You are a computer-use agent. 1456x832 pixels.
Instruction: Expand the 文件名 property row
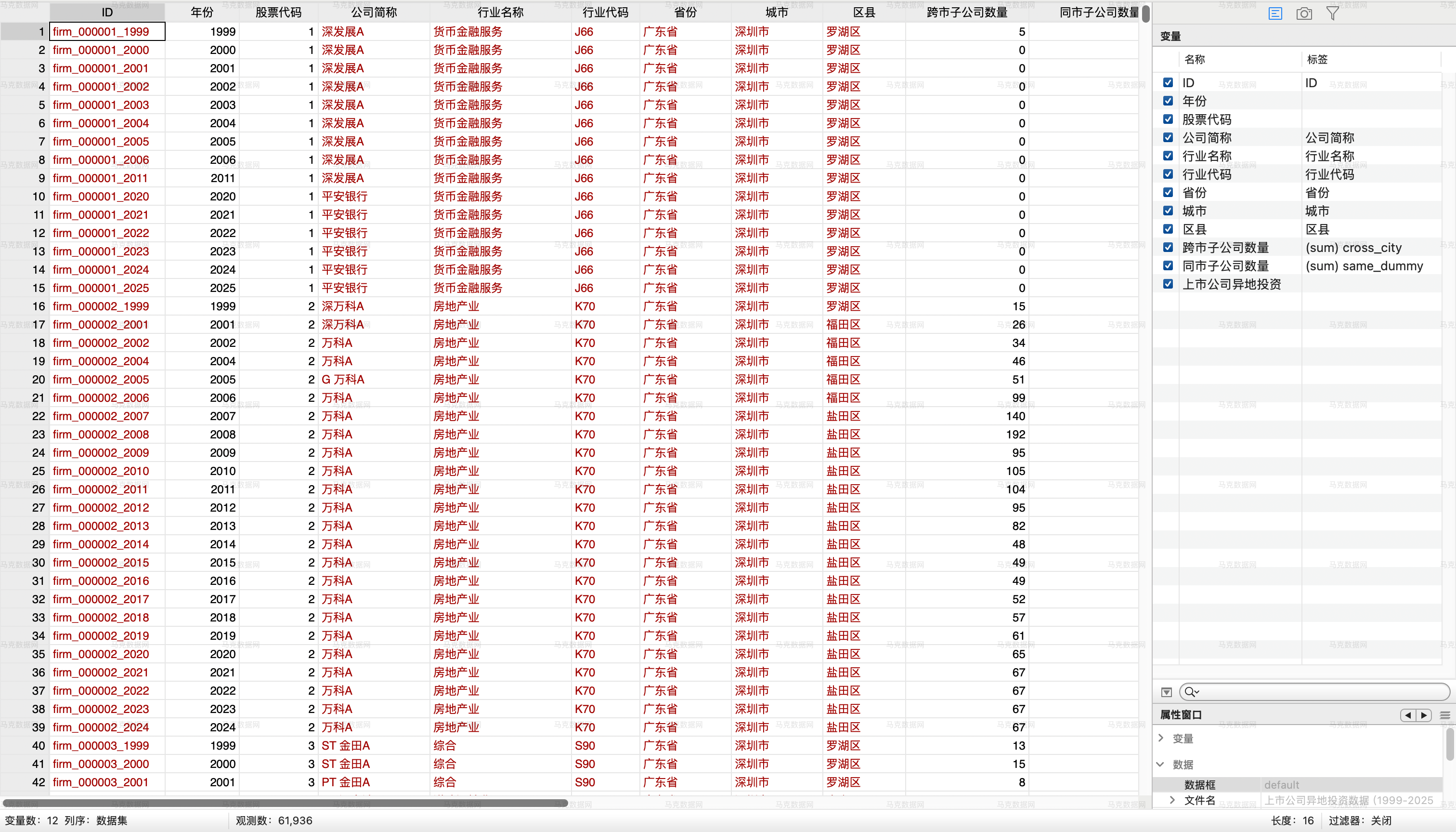[1172, 800]
